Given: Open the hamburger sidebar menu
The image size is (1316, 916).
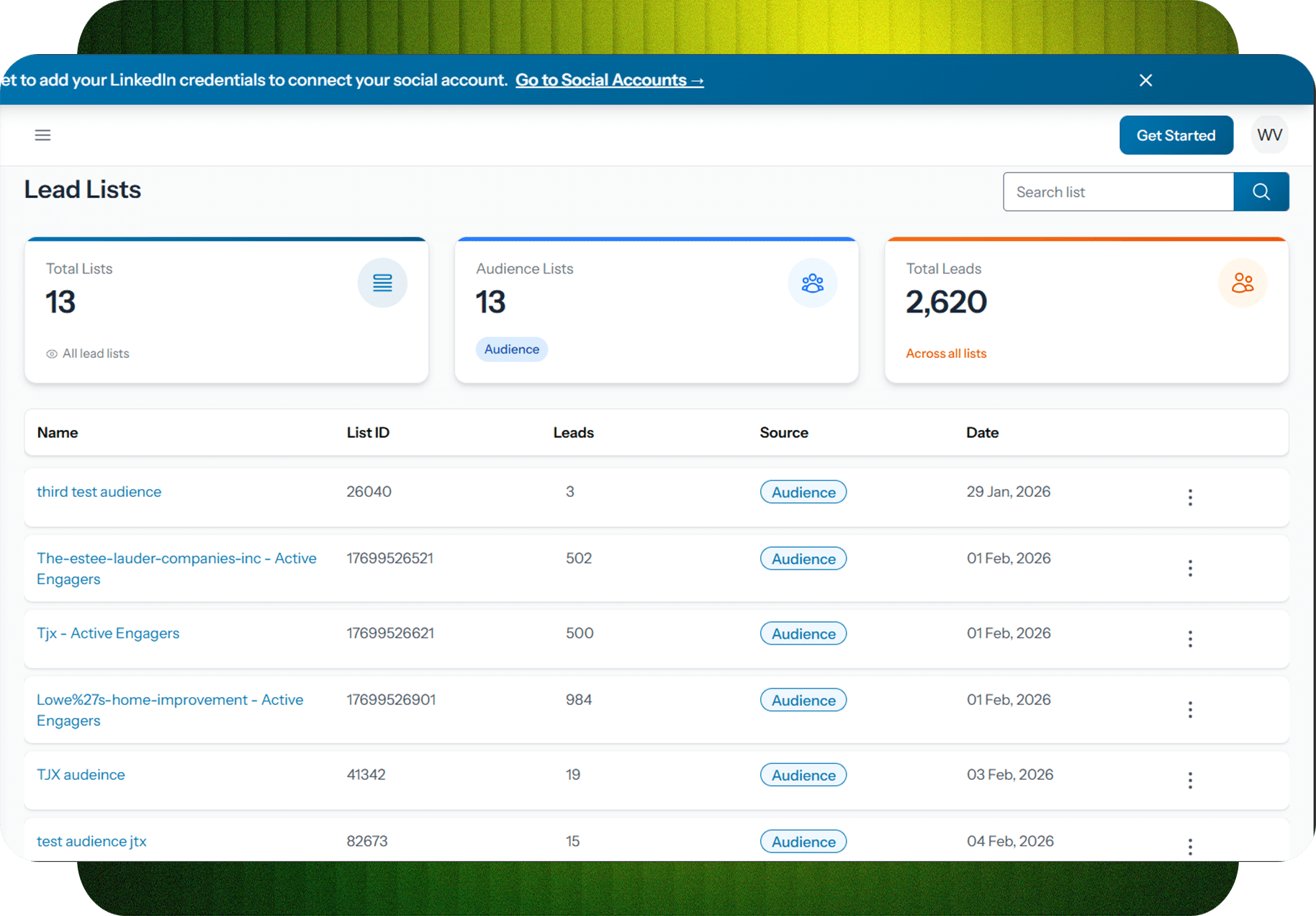Looking at the screenshot, I should (42, 135).
